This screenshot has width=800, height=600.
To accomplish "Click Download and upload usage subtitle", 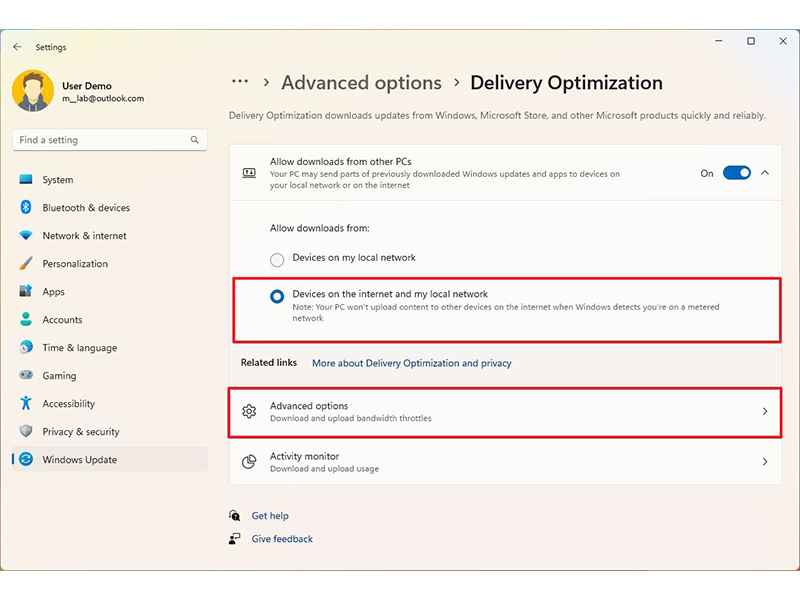I will point(324,469).
